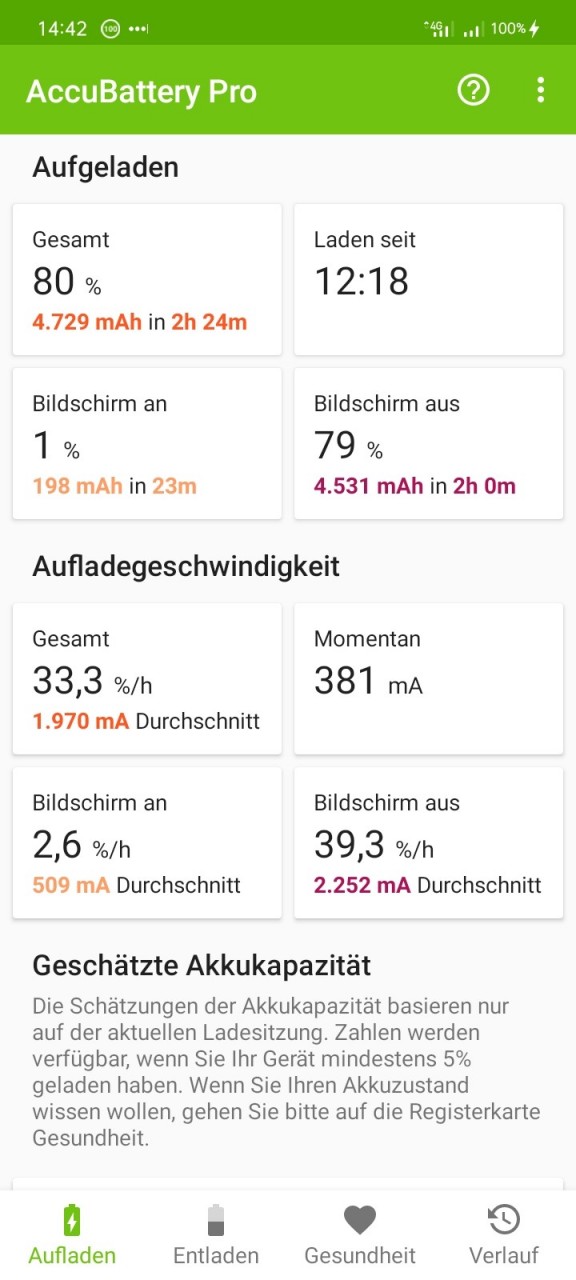
Task: Switch to the Entladen tab label
Action: 216,1256
